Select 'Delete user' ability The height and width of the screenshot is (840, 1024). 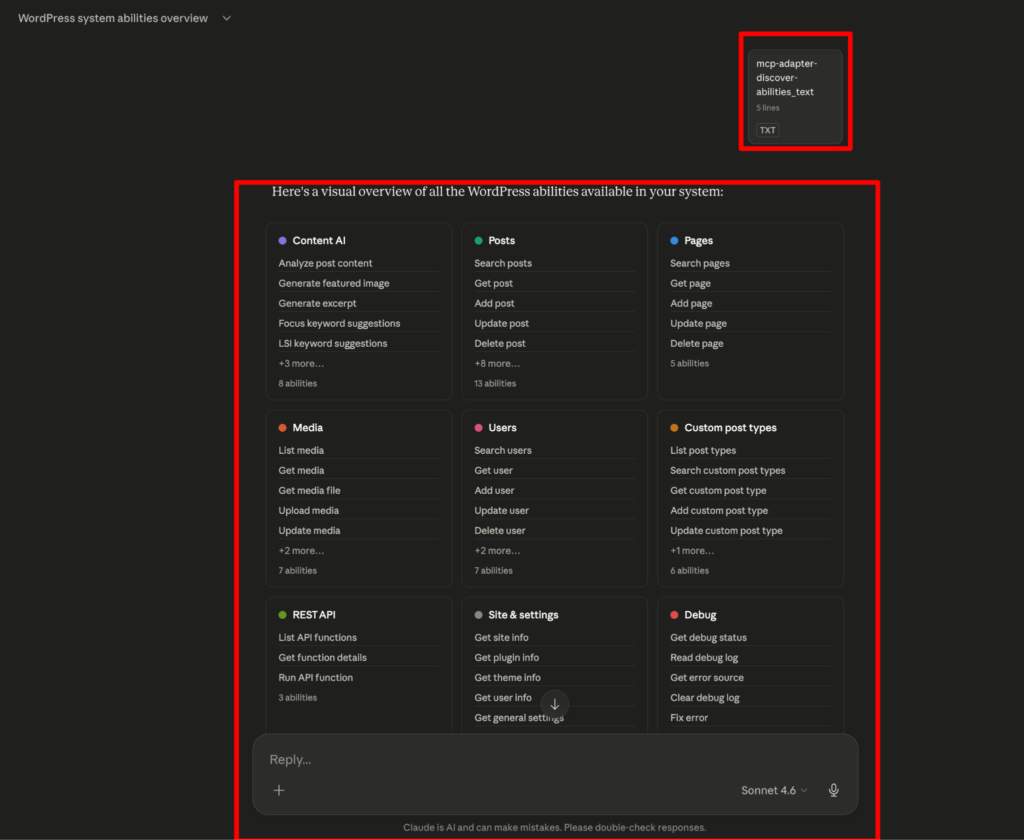click(500, 530)
